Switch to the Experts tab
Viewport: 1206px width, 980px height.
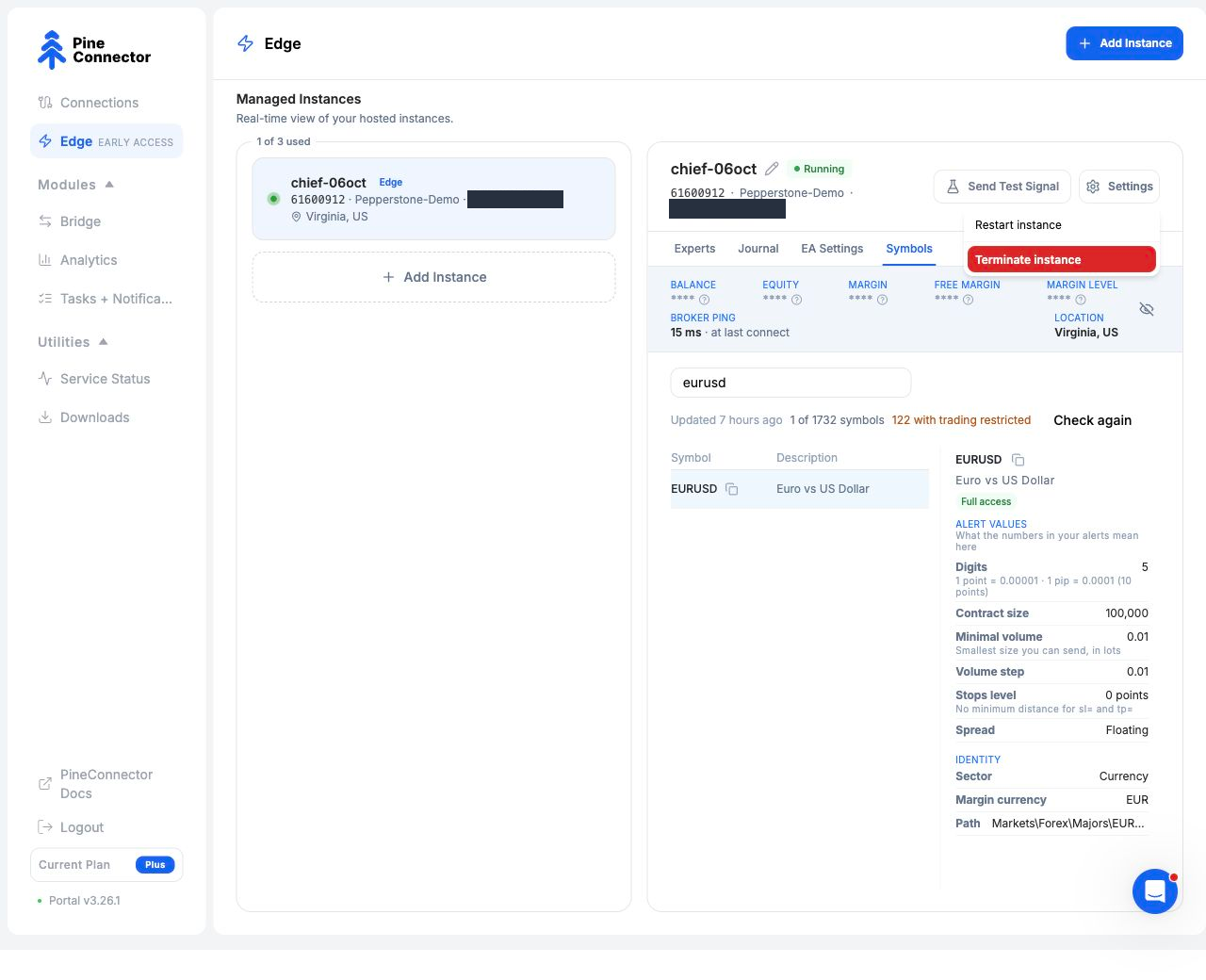694,249
